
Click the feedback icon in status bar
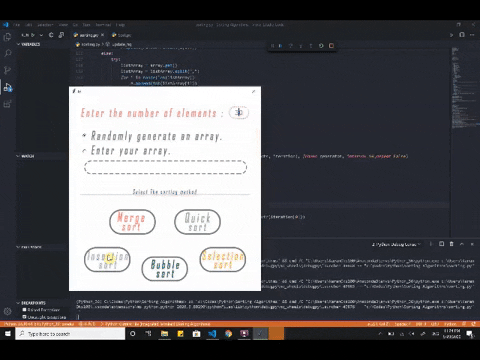click(464, 324)
